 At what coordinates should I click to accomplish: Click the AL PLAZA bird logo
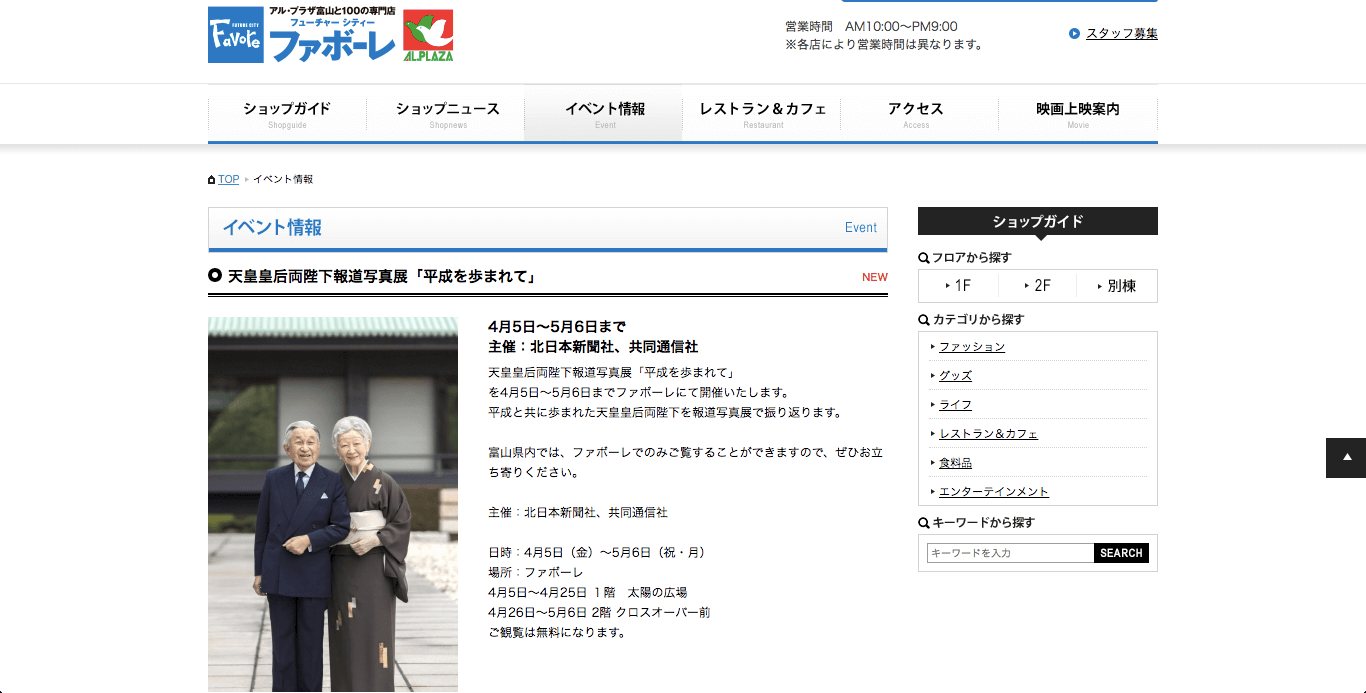[428, 35]
